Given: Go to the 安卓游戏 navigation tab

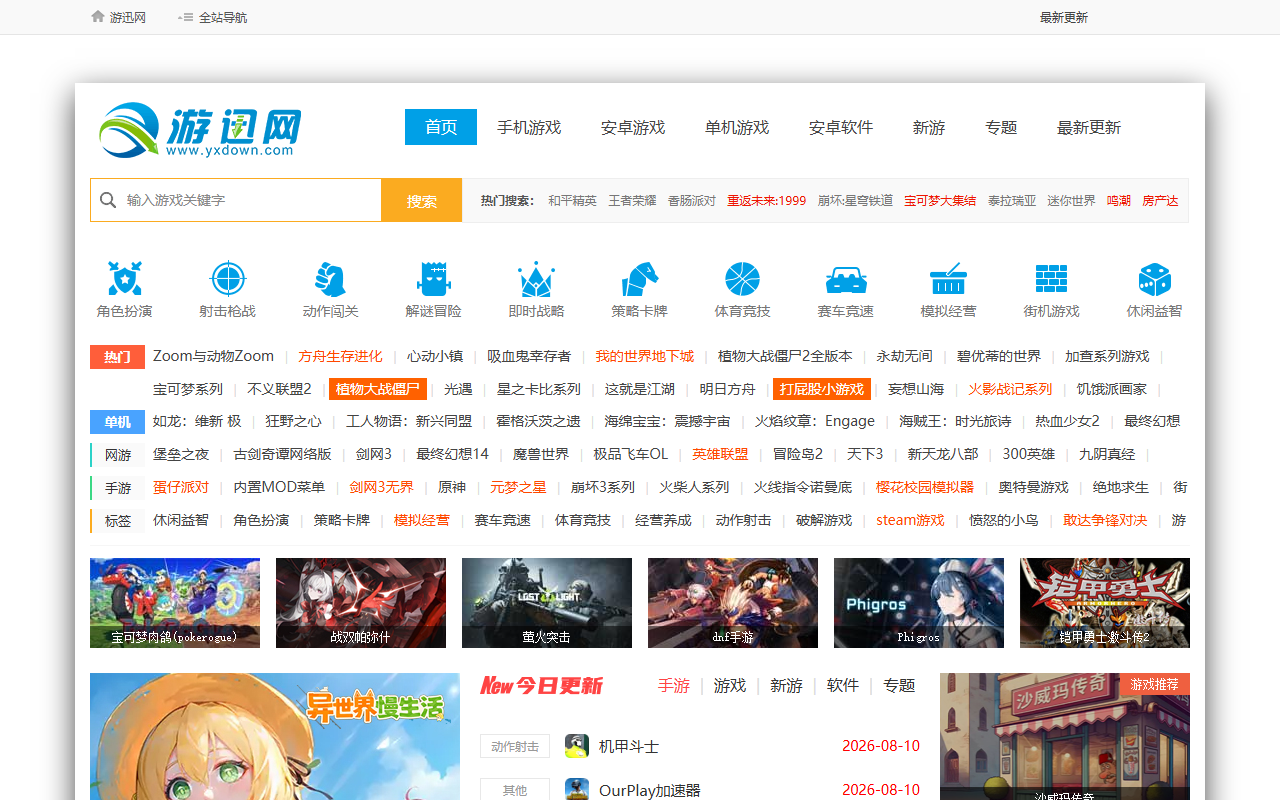Looking at the screenshot, I should click(x=633, y=127).
